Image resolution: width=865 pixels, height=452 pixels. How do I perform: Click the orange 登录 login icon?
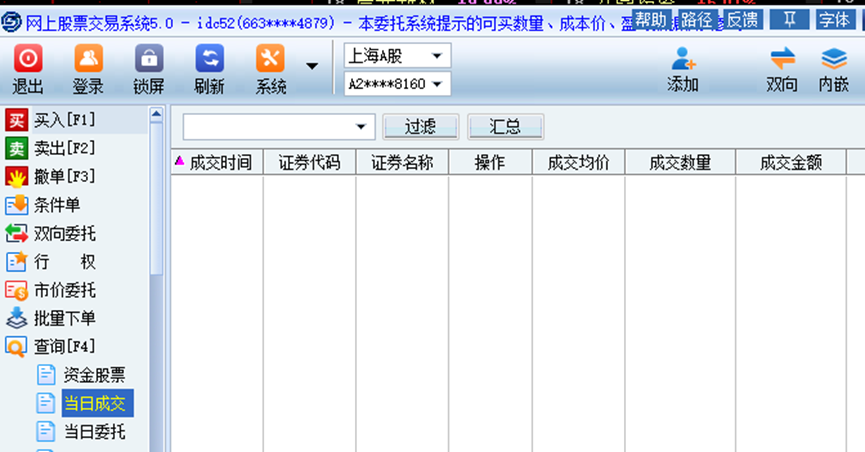(x=88, y=59)
